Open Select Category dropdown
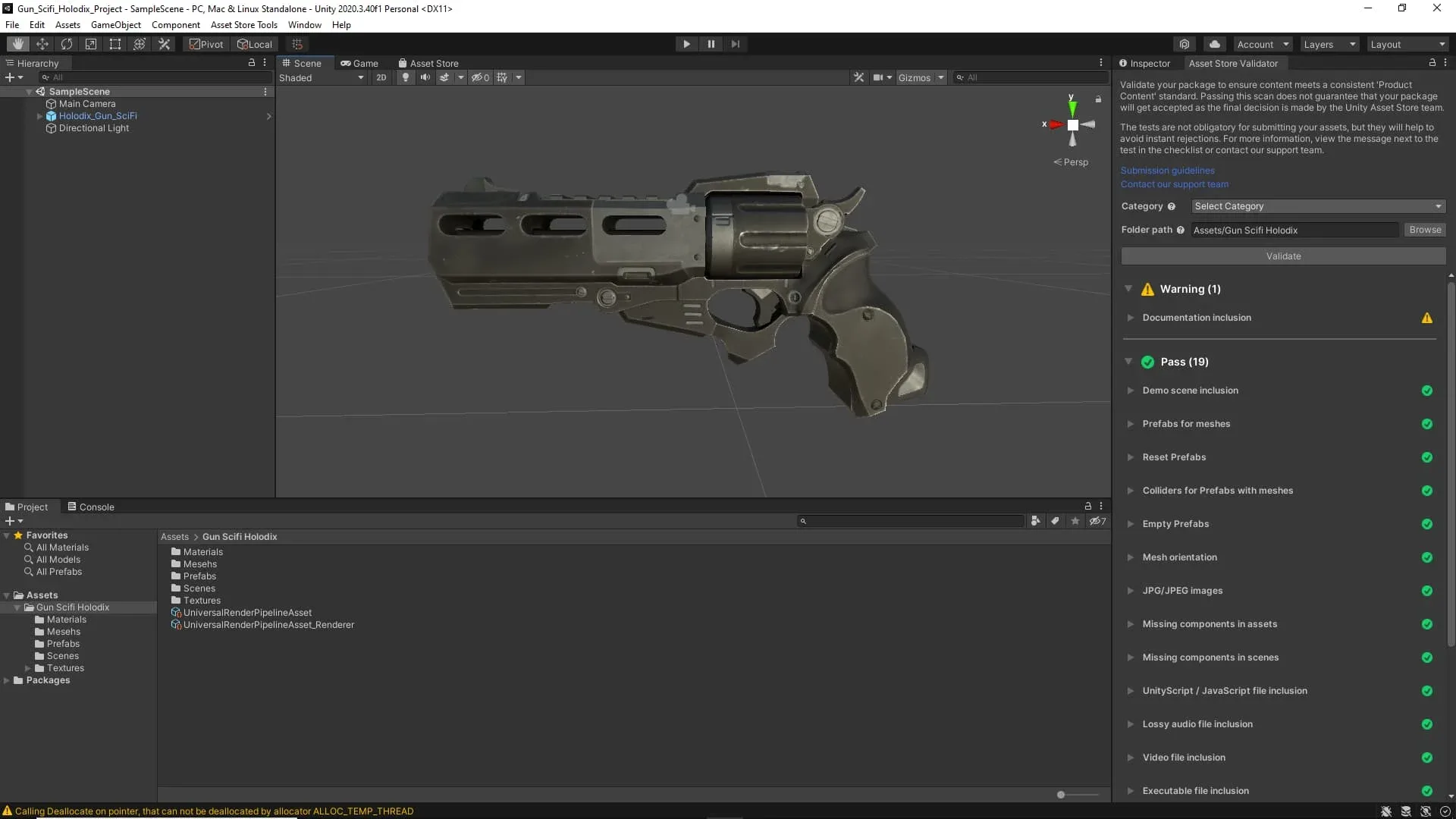The width and height of the screenshot is (1456, 819). (x=1318, y=206)
